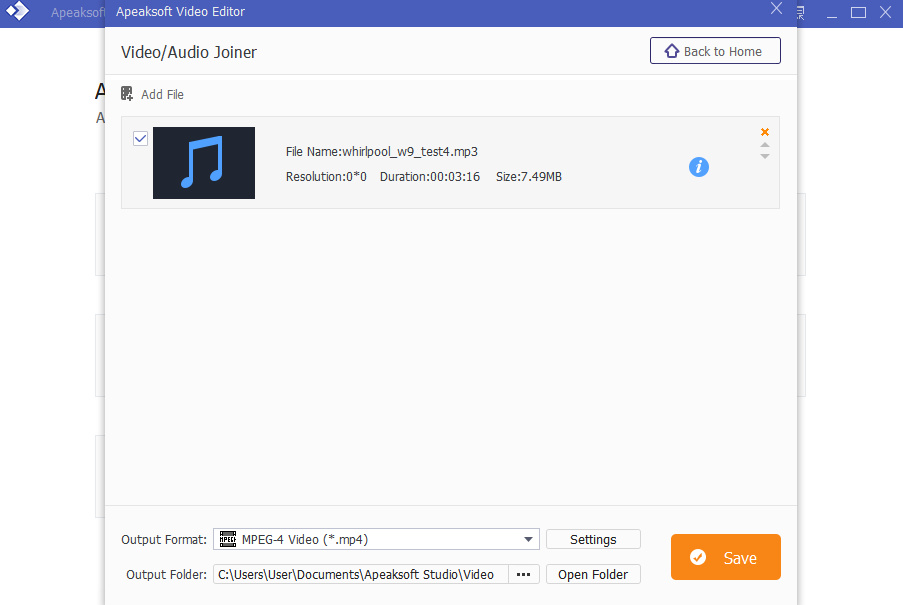Browse output folder with the ellipsis button
Image resolution: width=903 pixels, height=605 pixels.
click(x=523, y=574)
